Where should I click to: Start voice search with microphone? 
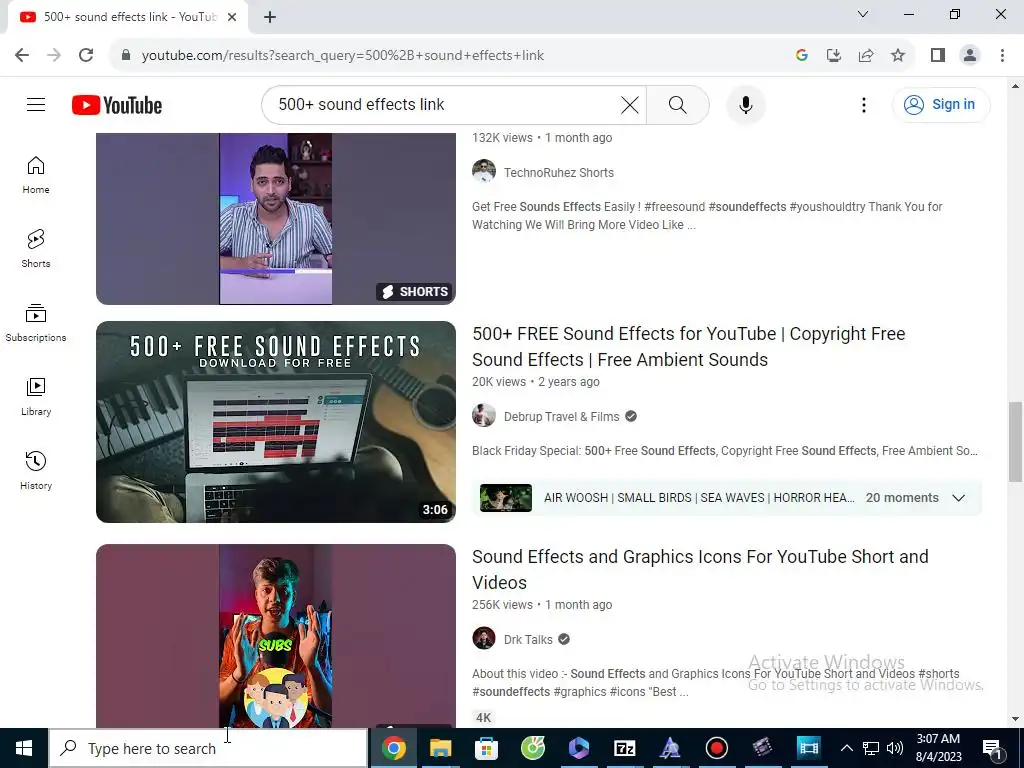[x=746, y=104]
